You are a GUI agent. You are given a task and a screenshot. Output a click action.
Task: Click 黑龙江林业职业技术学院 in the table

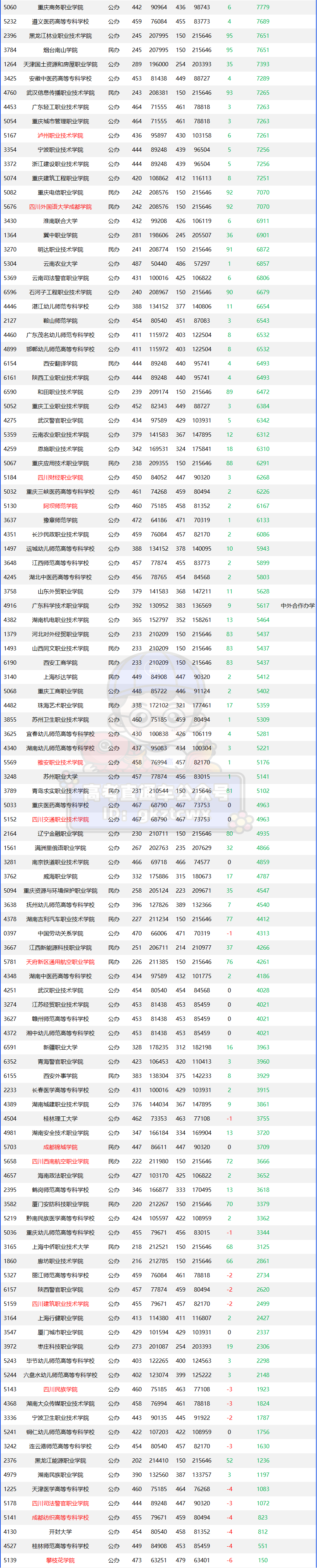[60, 36]
